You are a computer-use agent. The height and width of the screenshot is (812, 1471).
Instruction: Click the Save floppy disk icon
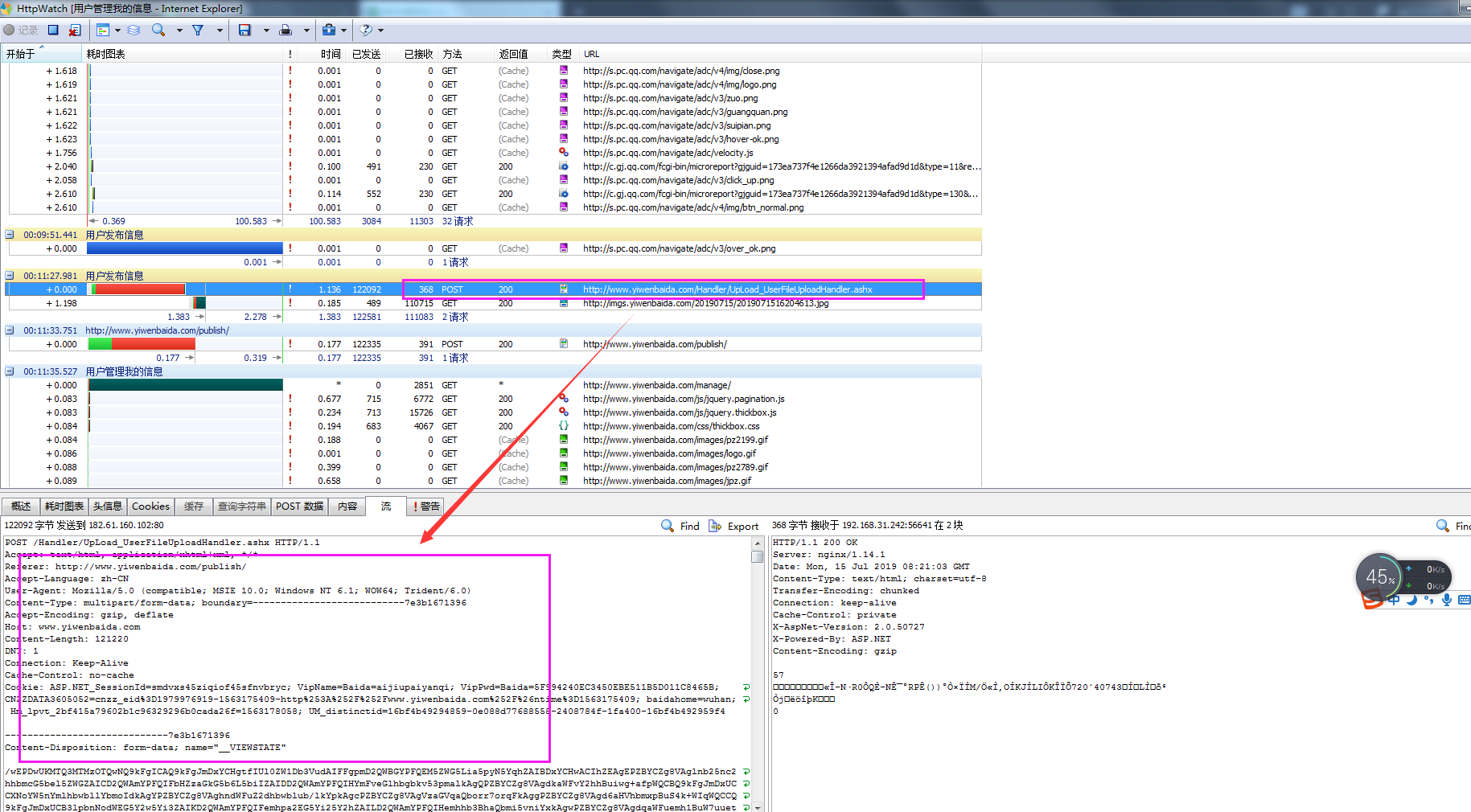(x=244, y=31)
